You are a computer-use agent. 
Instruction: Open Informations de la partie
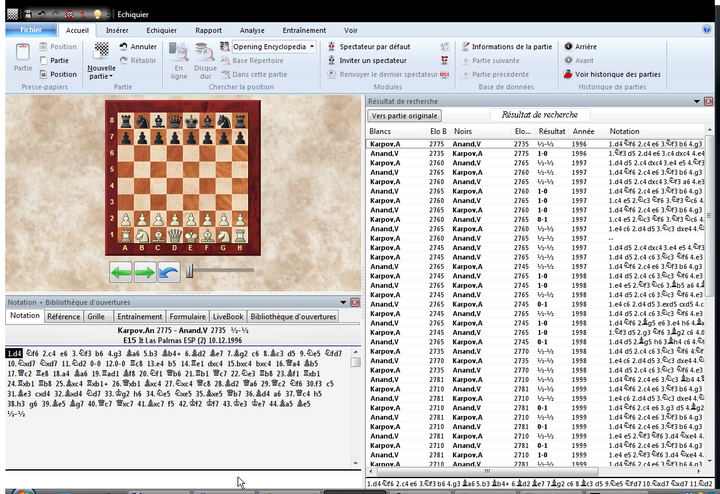(x=507, y=46)
